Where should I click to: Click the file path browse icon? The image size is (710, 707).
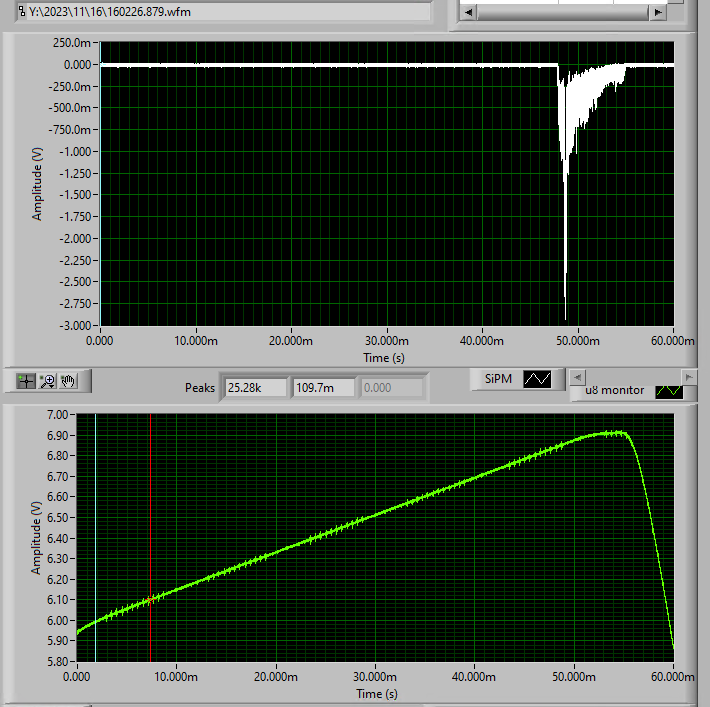click(x=21, y=11)
